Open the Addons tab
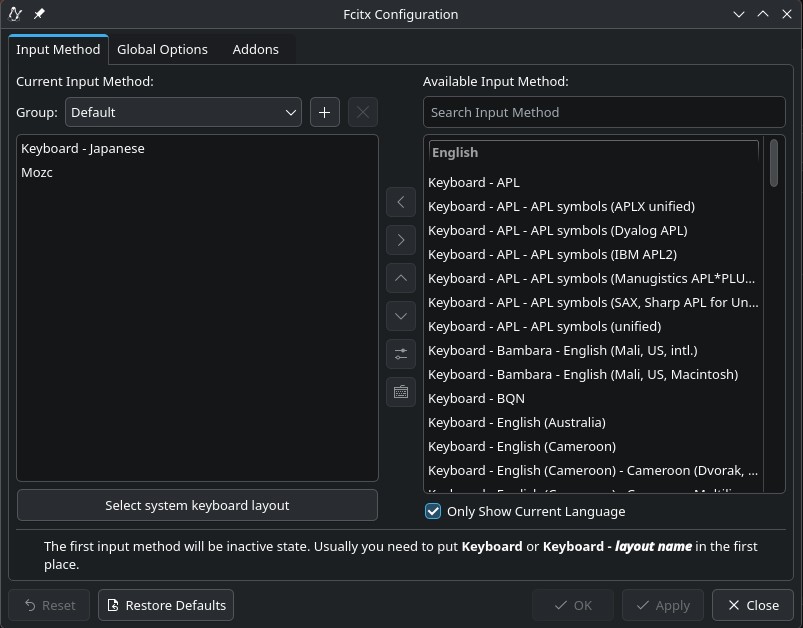 (x=255, y=49)
